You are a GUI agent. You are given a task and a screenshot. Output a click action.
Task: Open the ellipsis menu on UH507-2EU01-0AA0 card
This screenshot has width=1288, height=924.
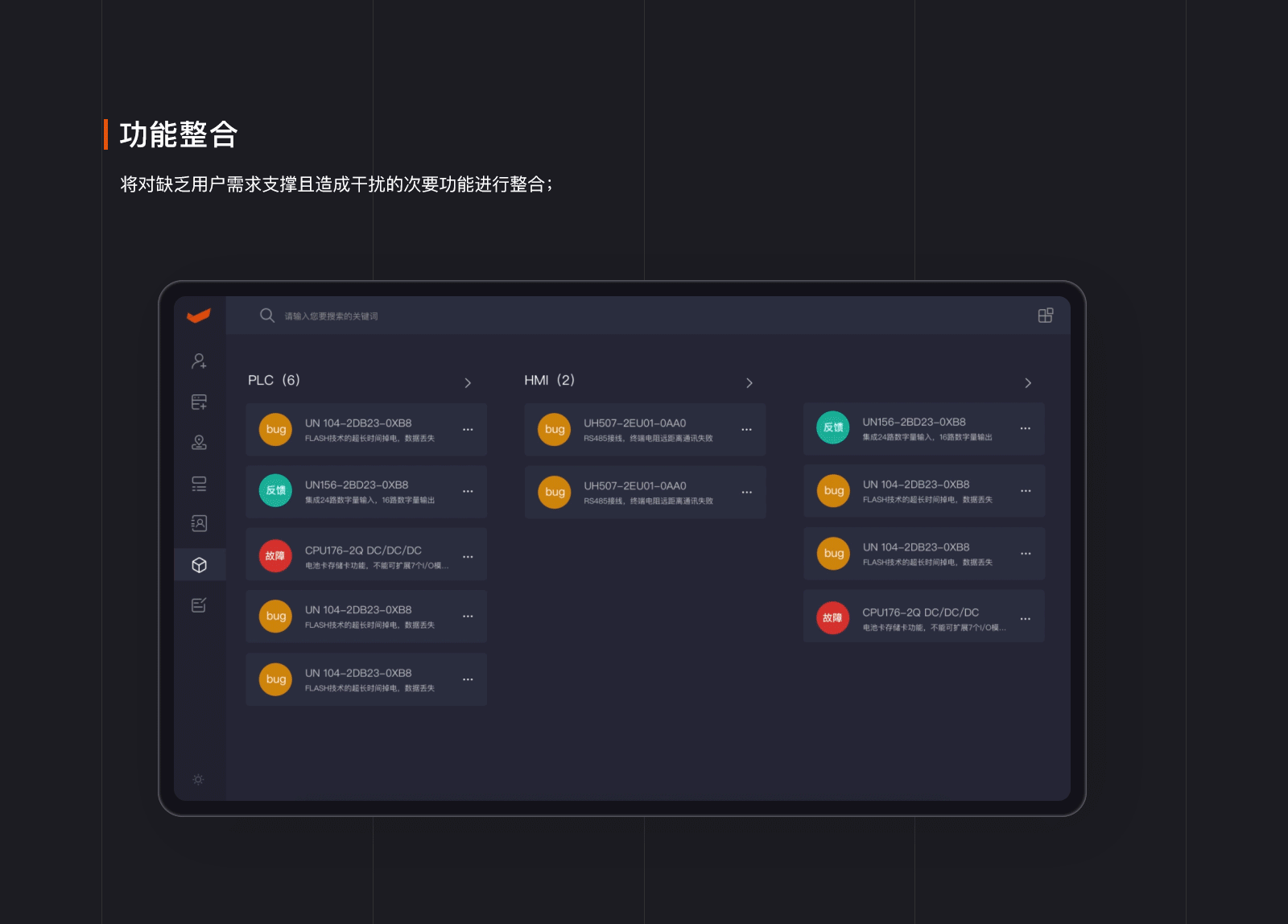tap(746, 429)
